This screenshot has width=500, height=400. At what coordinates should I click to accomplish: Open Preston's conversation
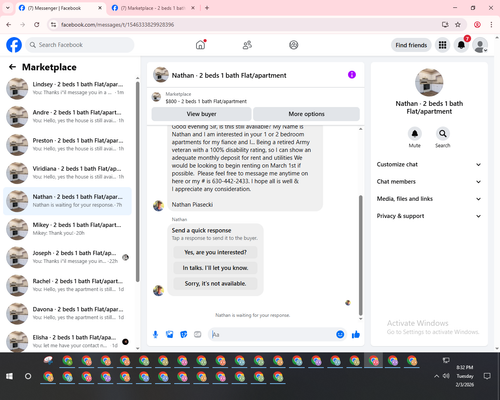point(67,145)
